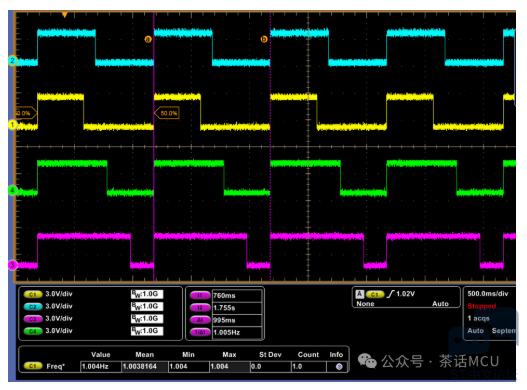The height and width of the screenshot is (390, 527).
Task: Select channel 1 ground marker
Action: (x=12, y=125)
